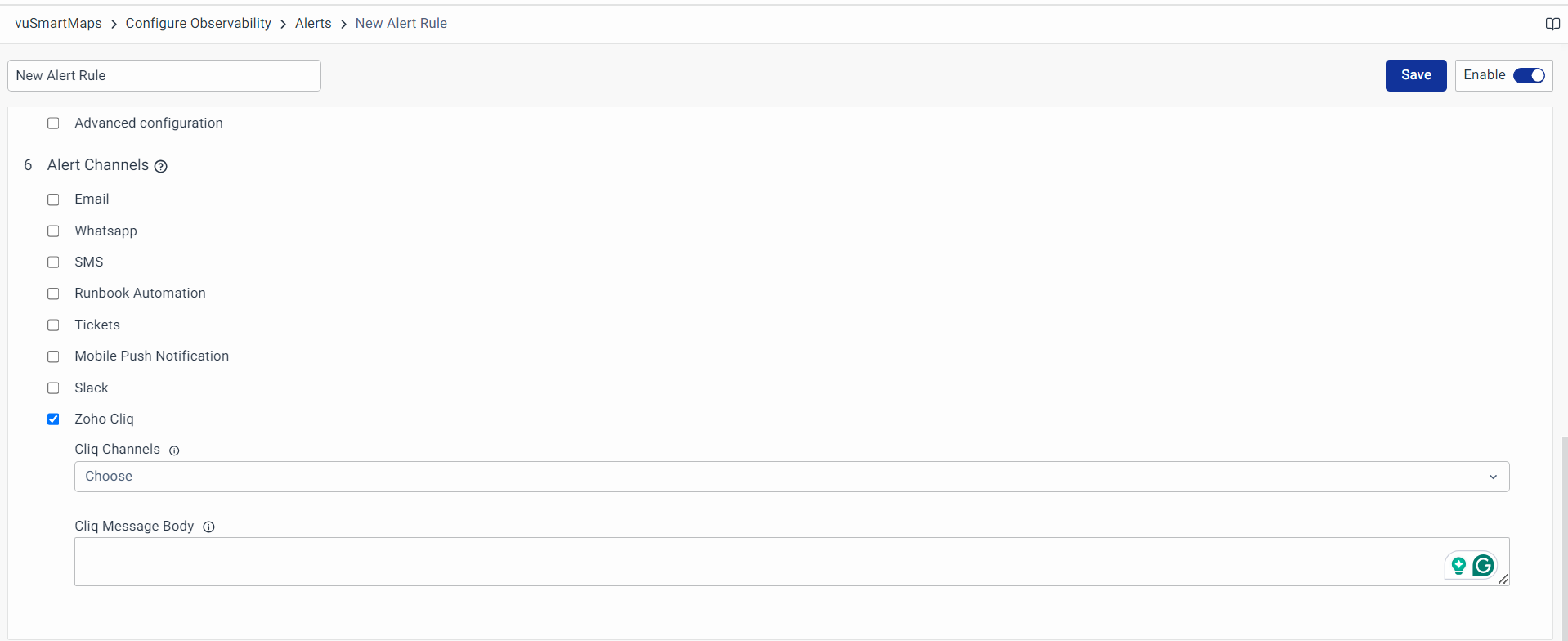Click the Cliq Message Body info icon

click(x=208, y=527)
